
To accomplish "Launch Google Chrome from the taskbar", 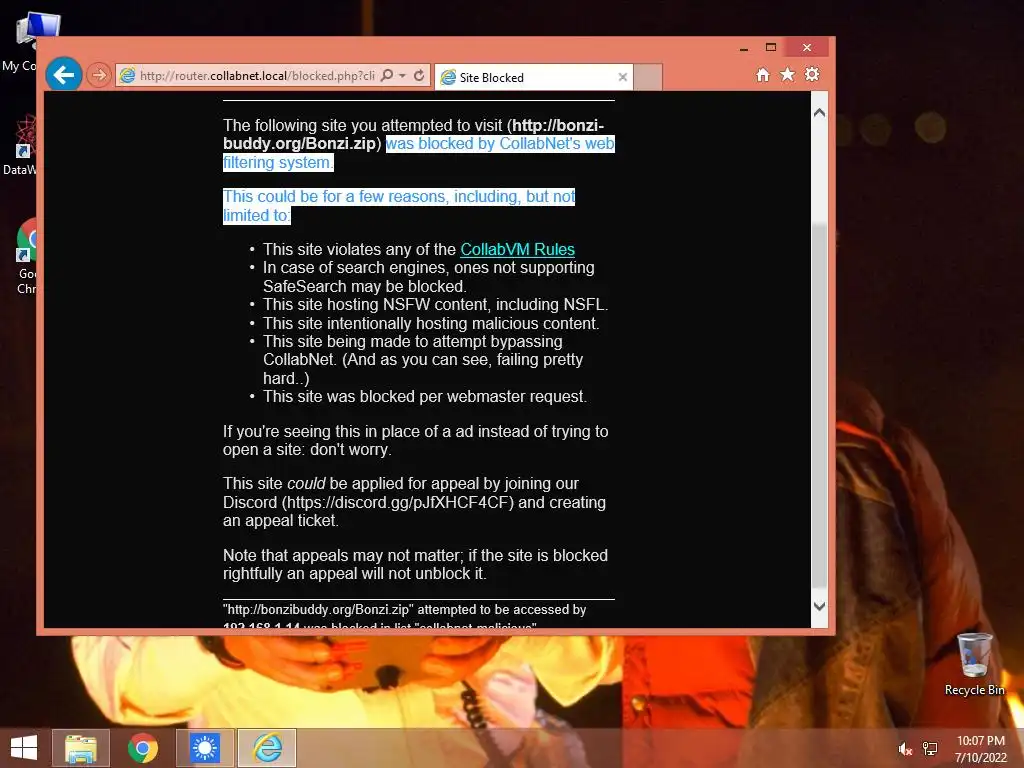I will (142, 748).
